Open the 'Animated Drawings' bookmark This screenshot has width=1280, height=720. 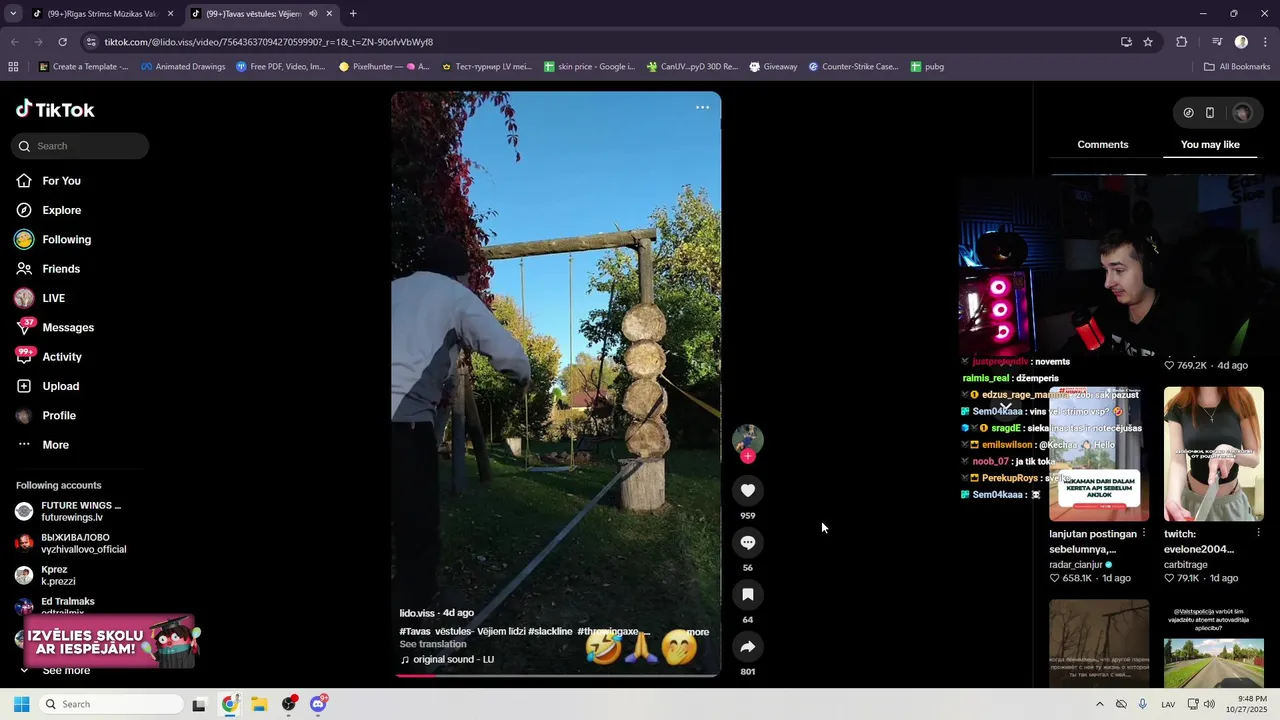(183, 67)
